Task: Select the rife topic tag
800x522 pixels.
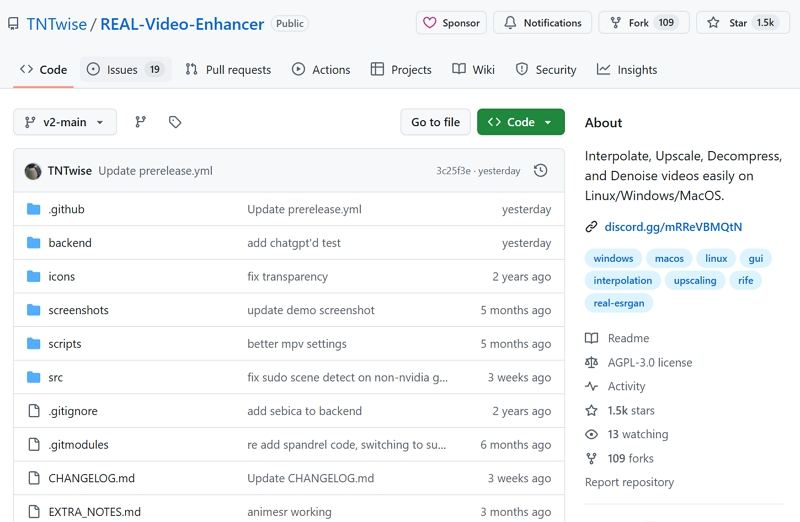Action: (x=745, y=280)
